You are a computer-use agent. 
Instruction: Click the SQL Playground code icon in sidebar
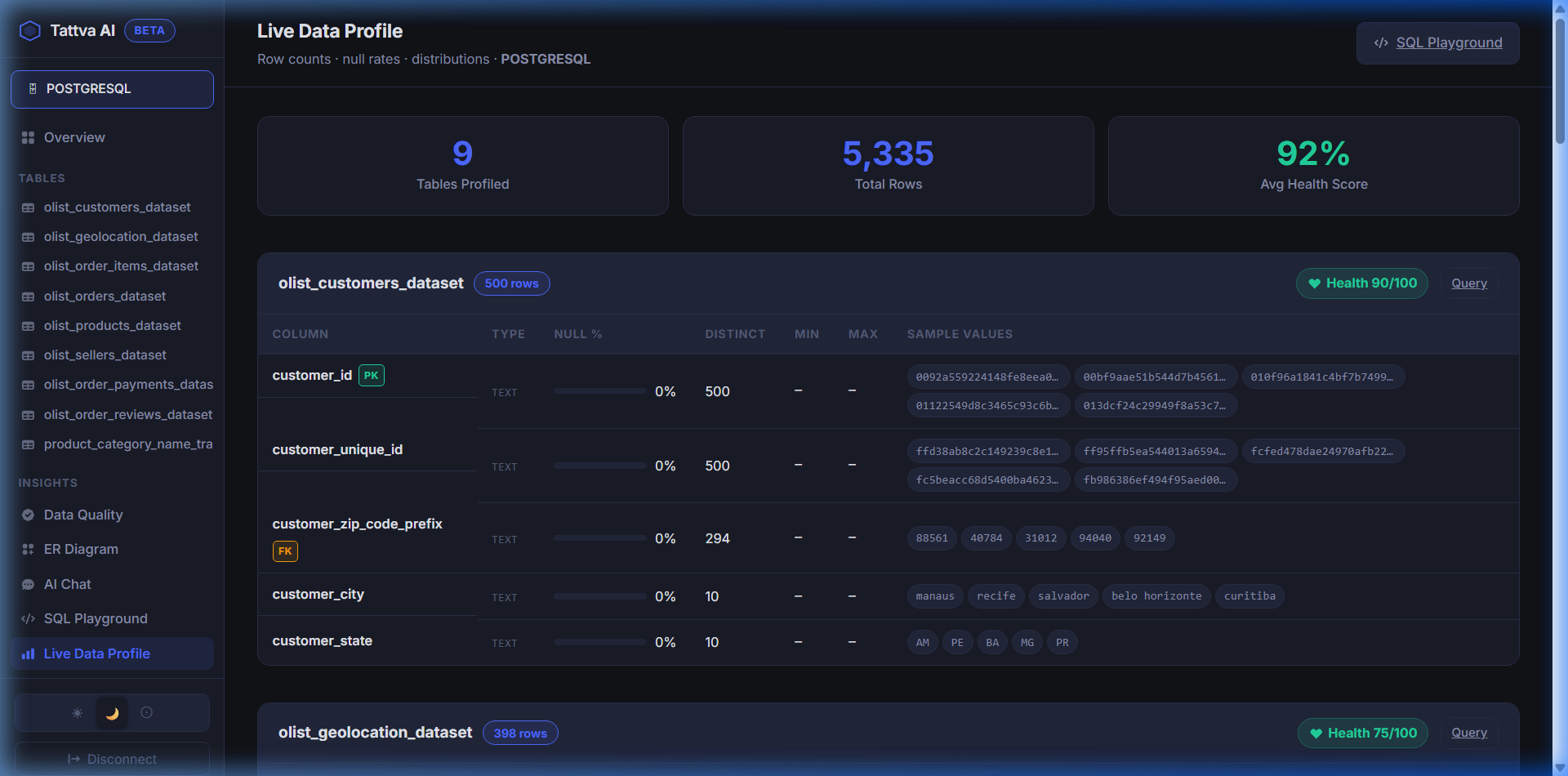(28, 618)
